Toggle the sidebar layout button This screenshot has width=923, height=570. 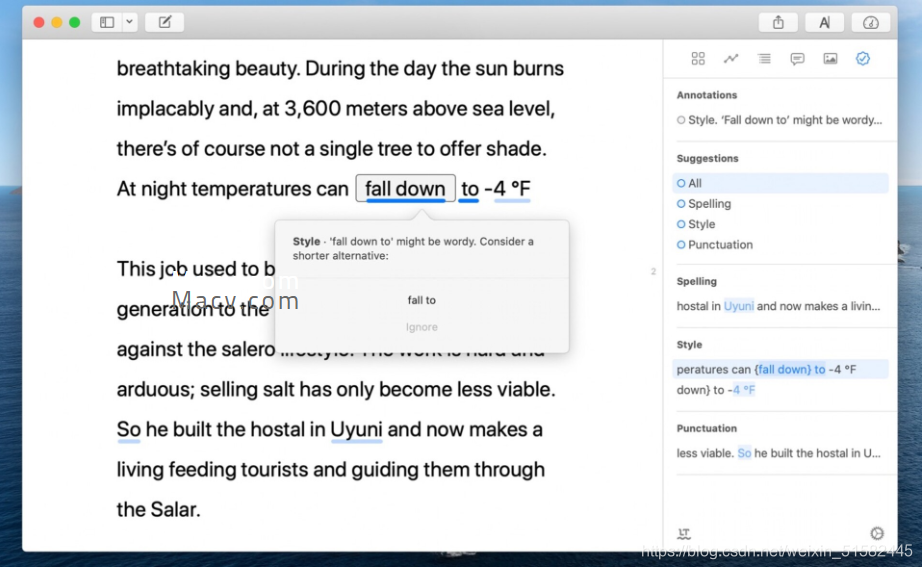[107, 22]
